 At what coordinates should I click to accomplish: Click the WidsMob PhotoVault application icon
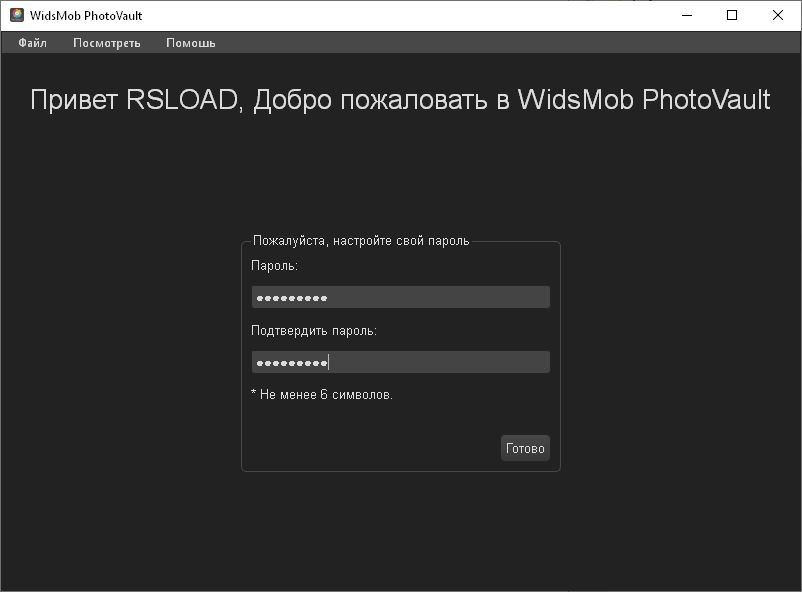pos(14,15)
